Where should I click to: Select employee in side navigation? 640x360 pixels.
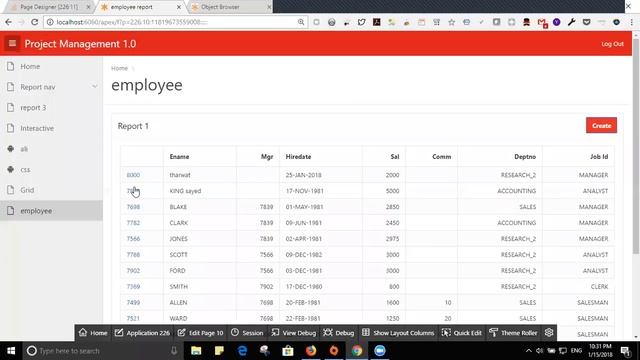coord(51,211)
